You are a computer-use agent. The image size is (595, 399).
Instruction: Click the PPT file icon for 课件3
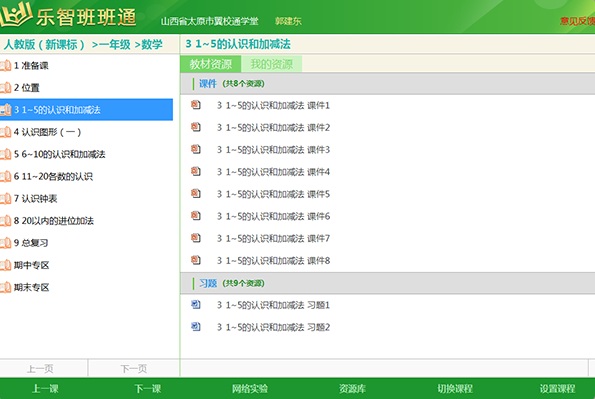(195, 149)
